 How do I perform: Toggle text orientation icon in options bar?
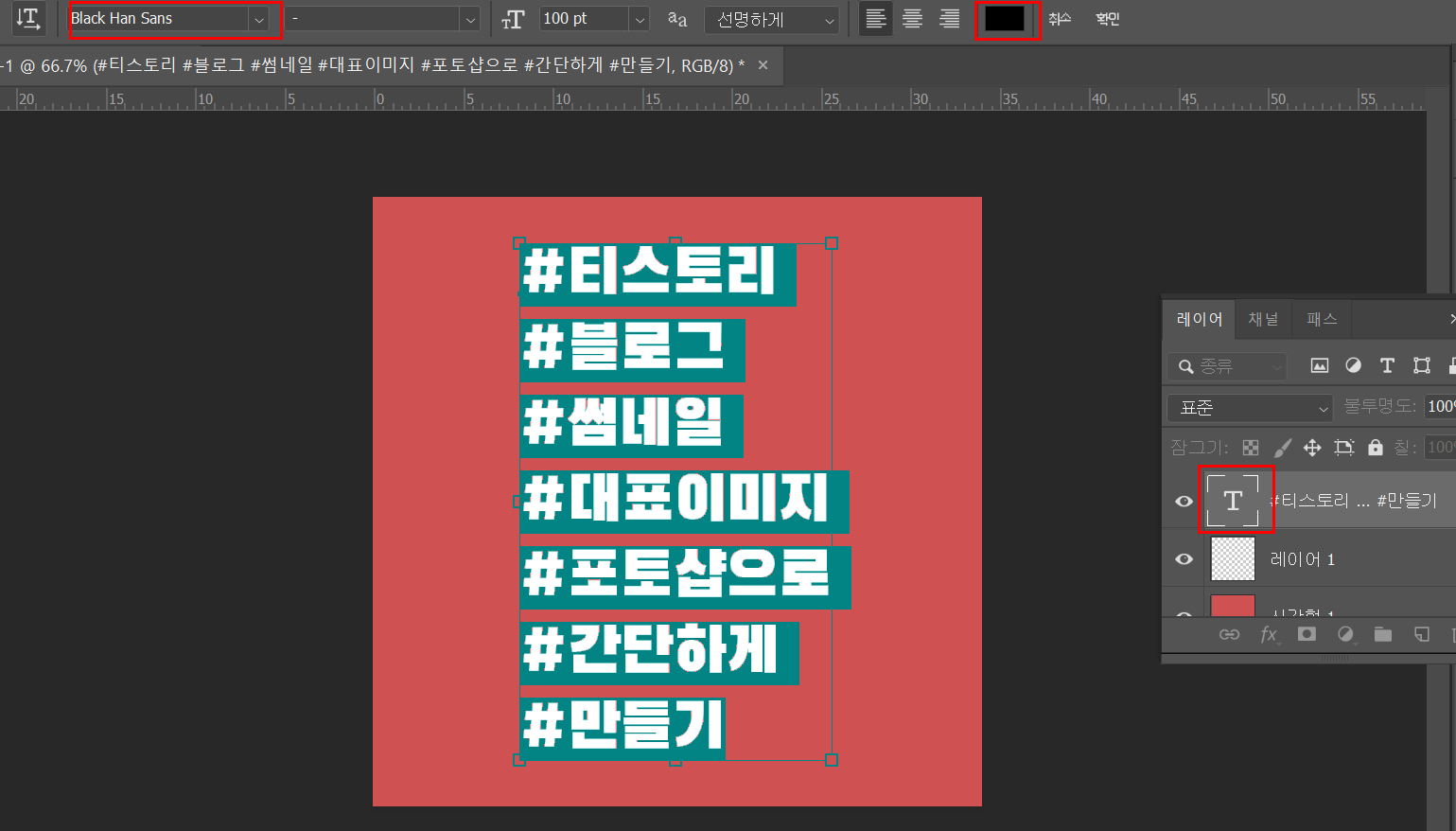27,18
